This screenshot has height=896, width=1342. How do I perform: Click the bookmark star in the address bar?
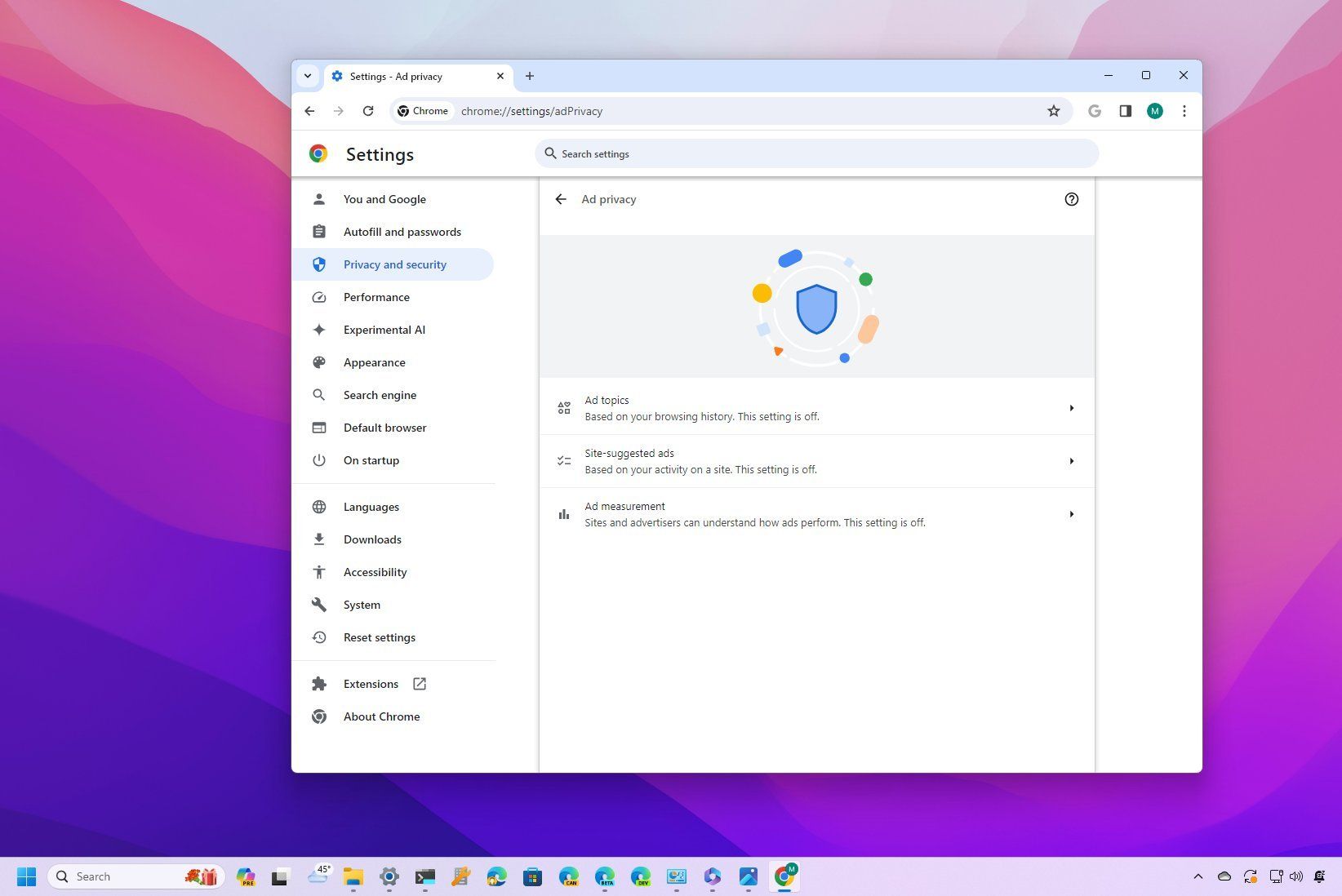[1053, 111]
